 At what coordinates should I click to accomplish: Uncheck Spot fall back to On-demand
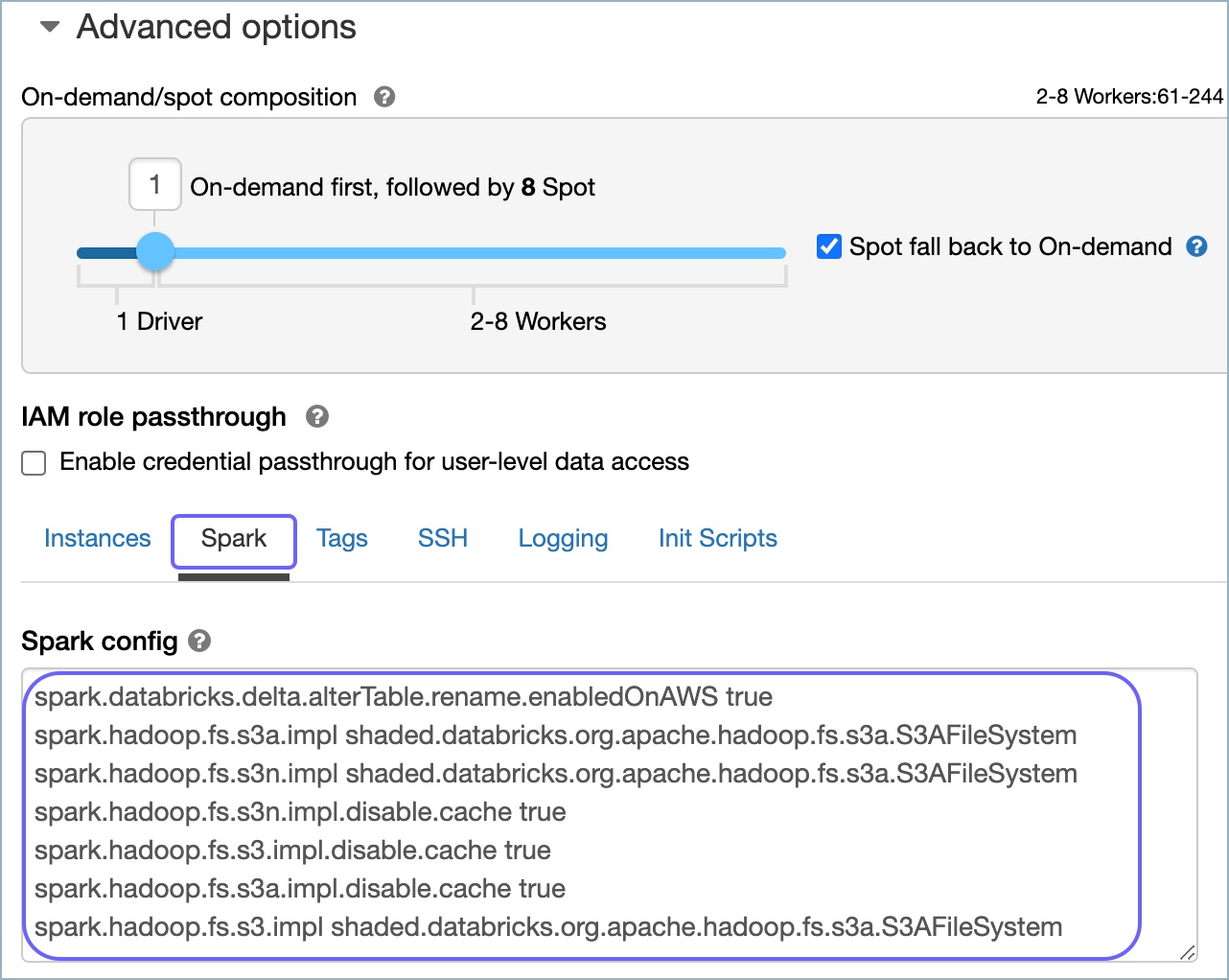tap(828, 246)
